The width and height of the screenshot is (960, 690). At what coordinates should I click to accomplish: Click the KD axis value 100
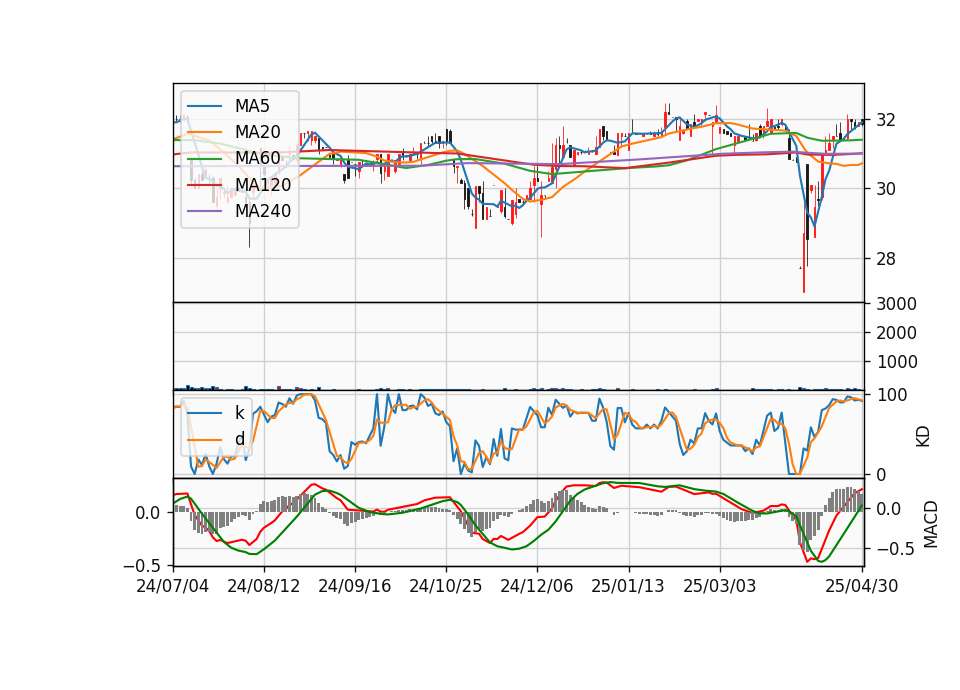(891, 395)
